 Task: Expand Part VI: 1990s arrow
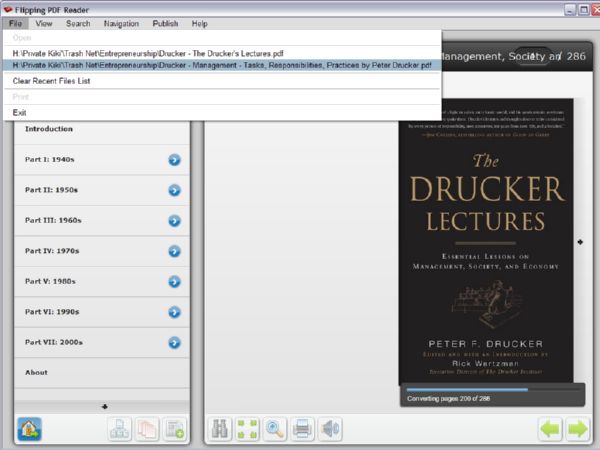tap(174, 312)
